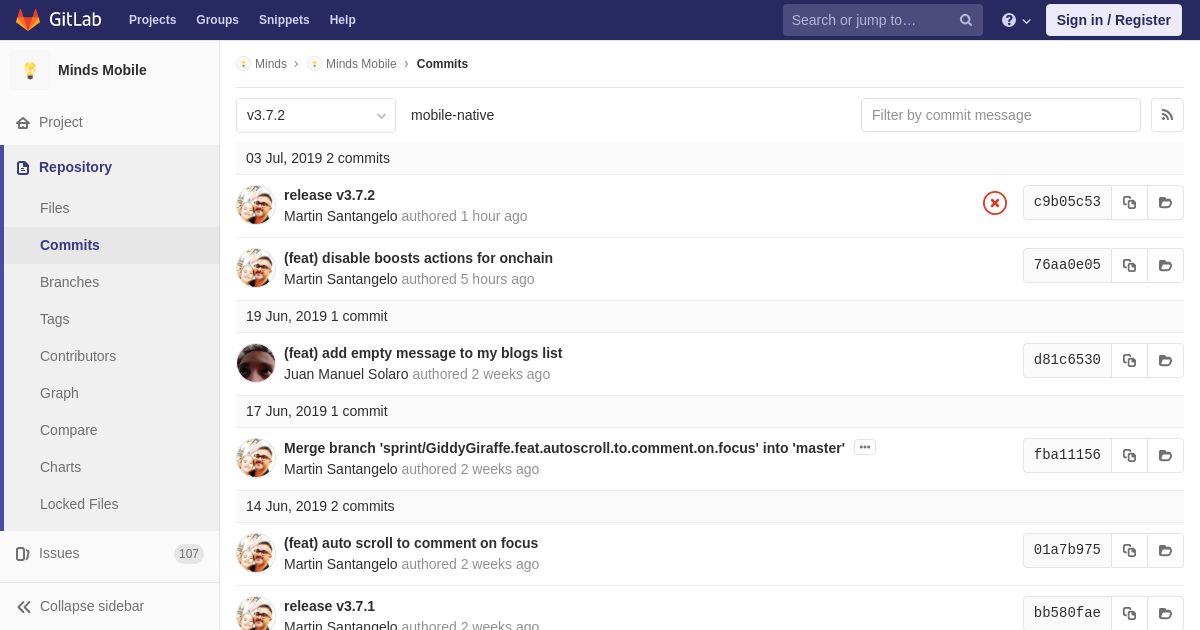Click Sign in / Register button

1113,20
